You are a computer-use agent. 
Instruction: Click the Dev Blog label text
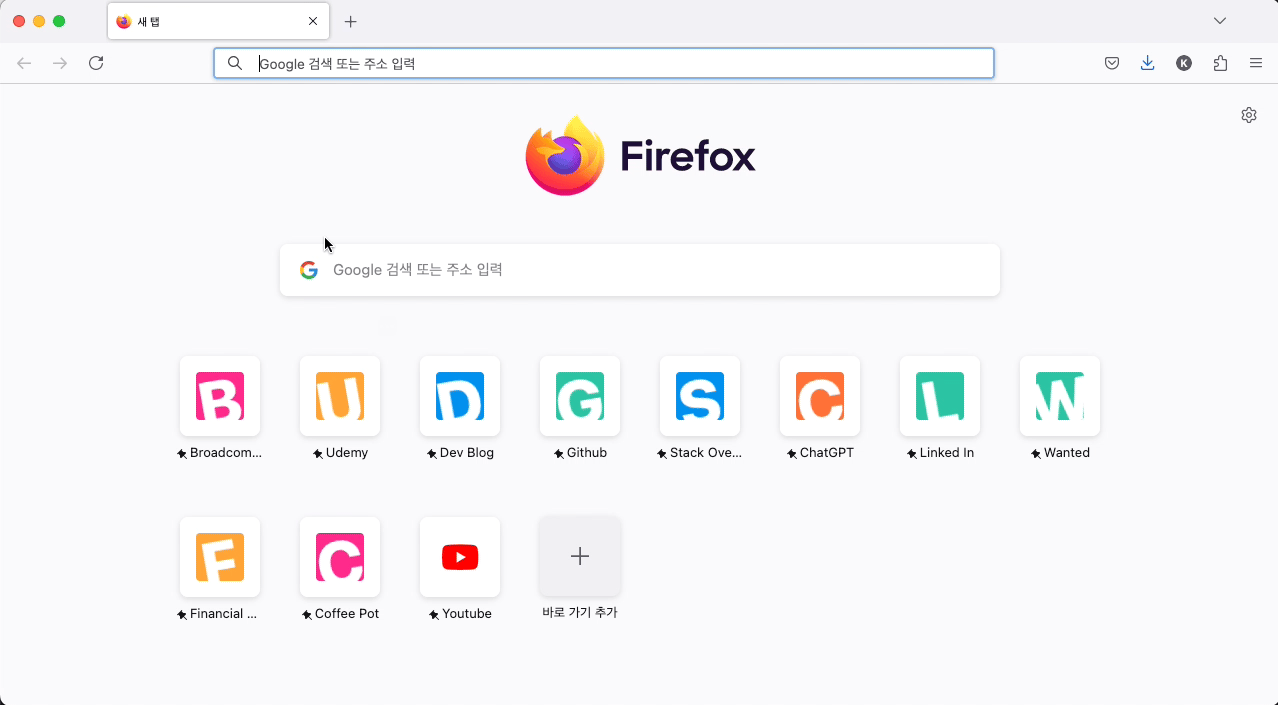point(467,453)
